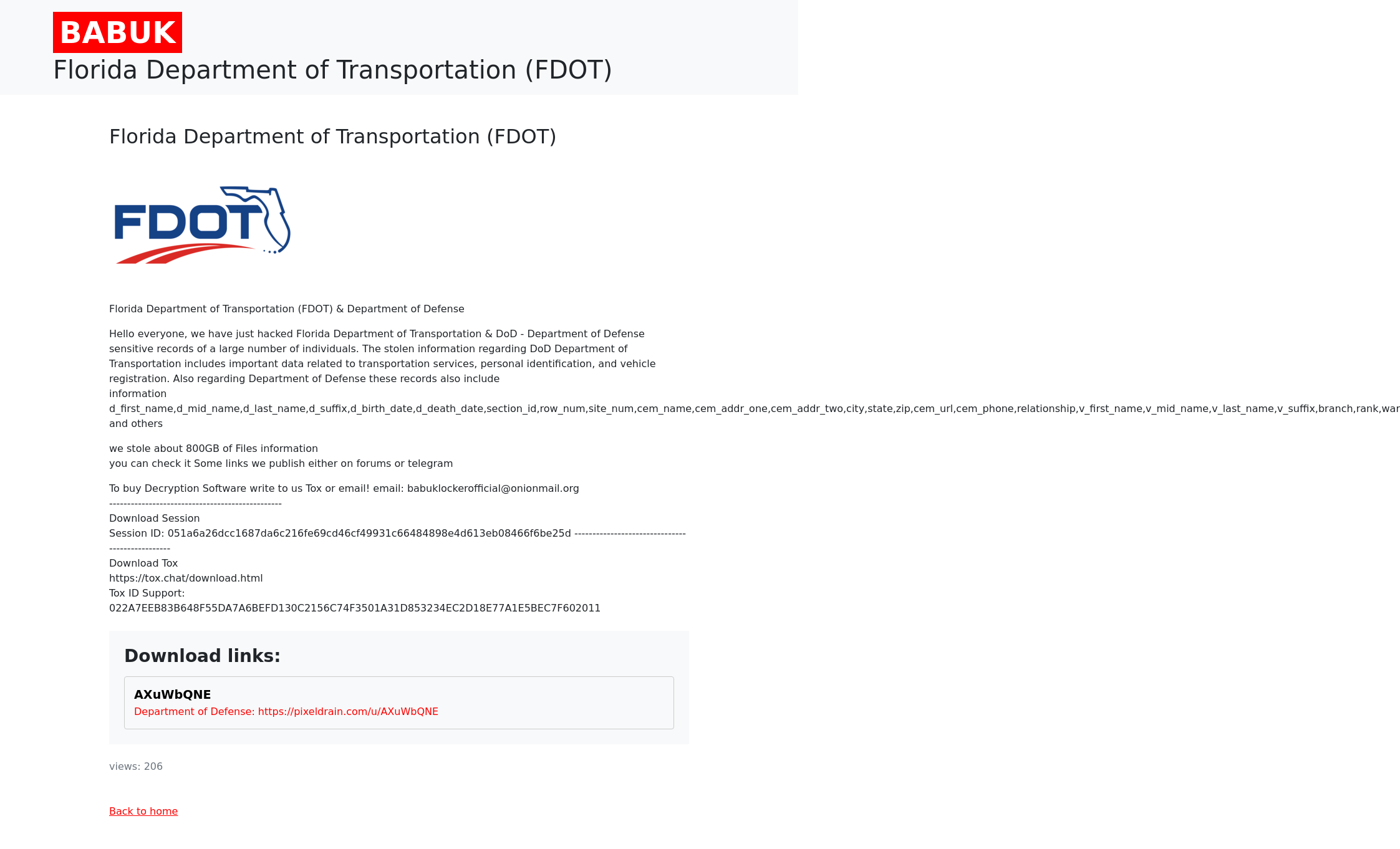
Task: Click the AXuWbQNE download entry title
Action: (172, 694)
